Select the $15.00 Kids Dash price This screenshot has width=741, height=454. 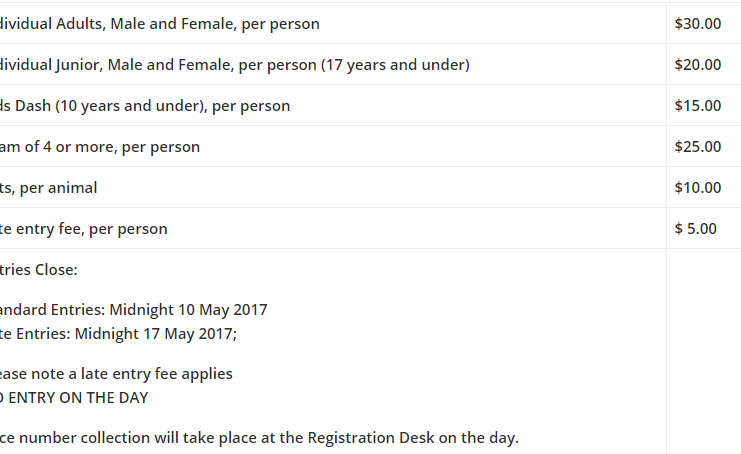pyautogui.click(x=698, y=106)
